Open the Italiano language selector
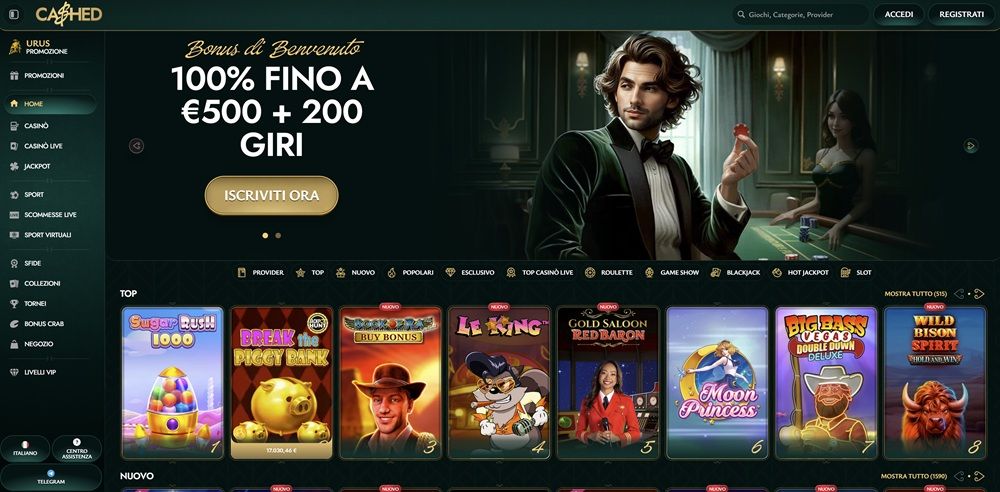The width and height of the screenshot is (1000, 492). [x=26, y=449]
